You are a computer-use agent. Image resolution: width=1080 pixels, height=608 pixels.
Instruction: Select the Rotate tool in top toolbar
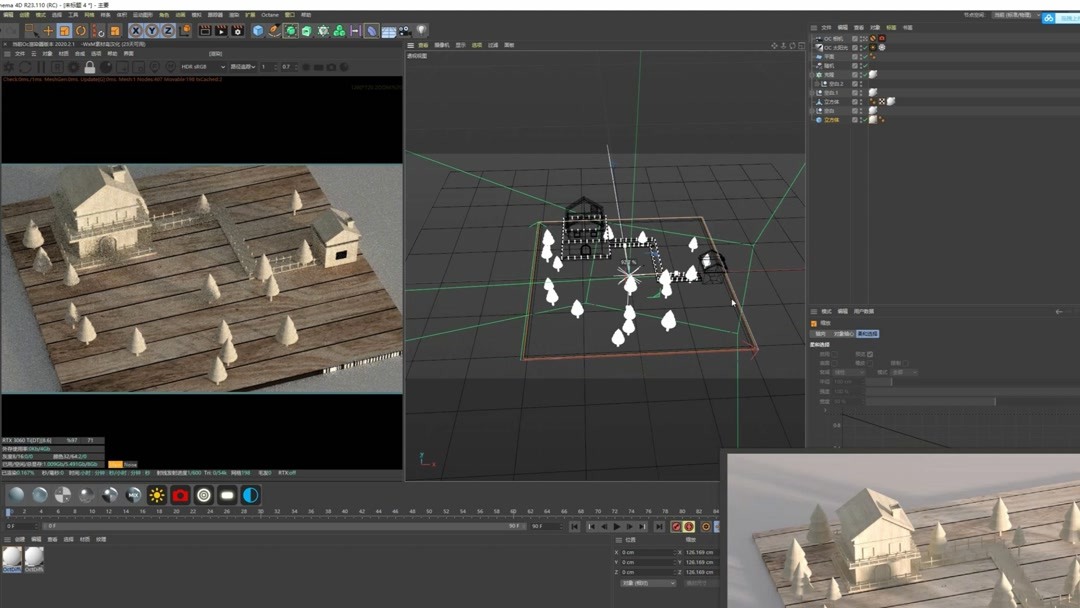click(x=81, y=31)
